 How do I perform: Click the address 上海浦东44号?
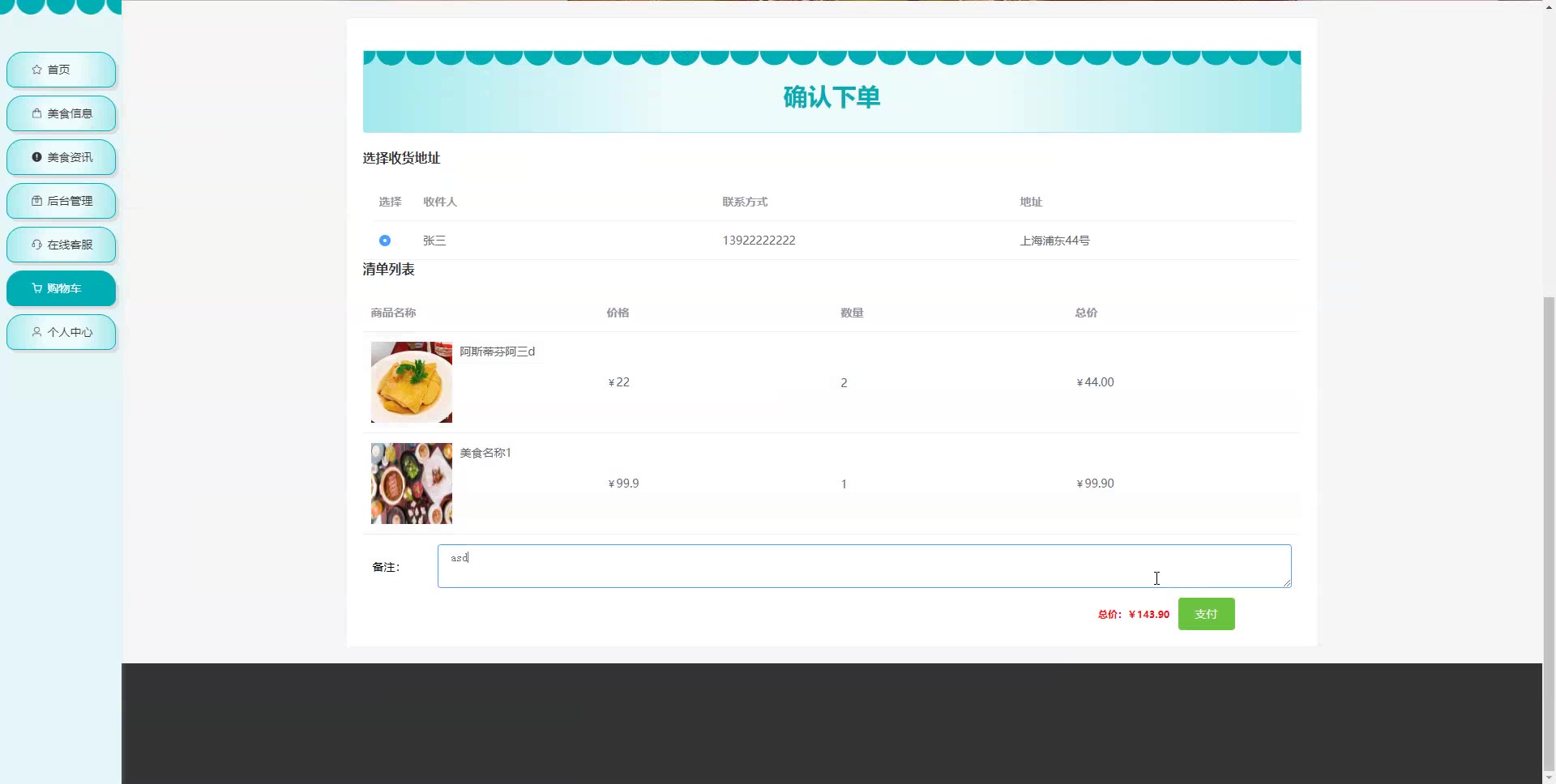tap(1054, 241)
